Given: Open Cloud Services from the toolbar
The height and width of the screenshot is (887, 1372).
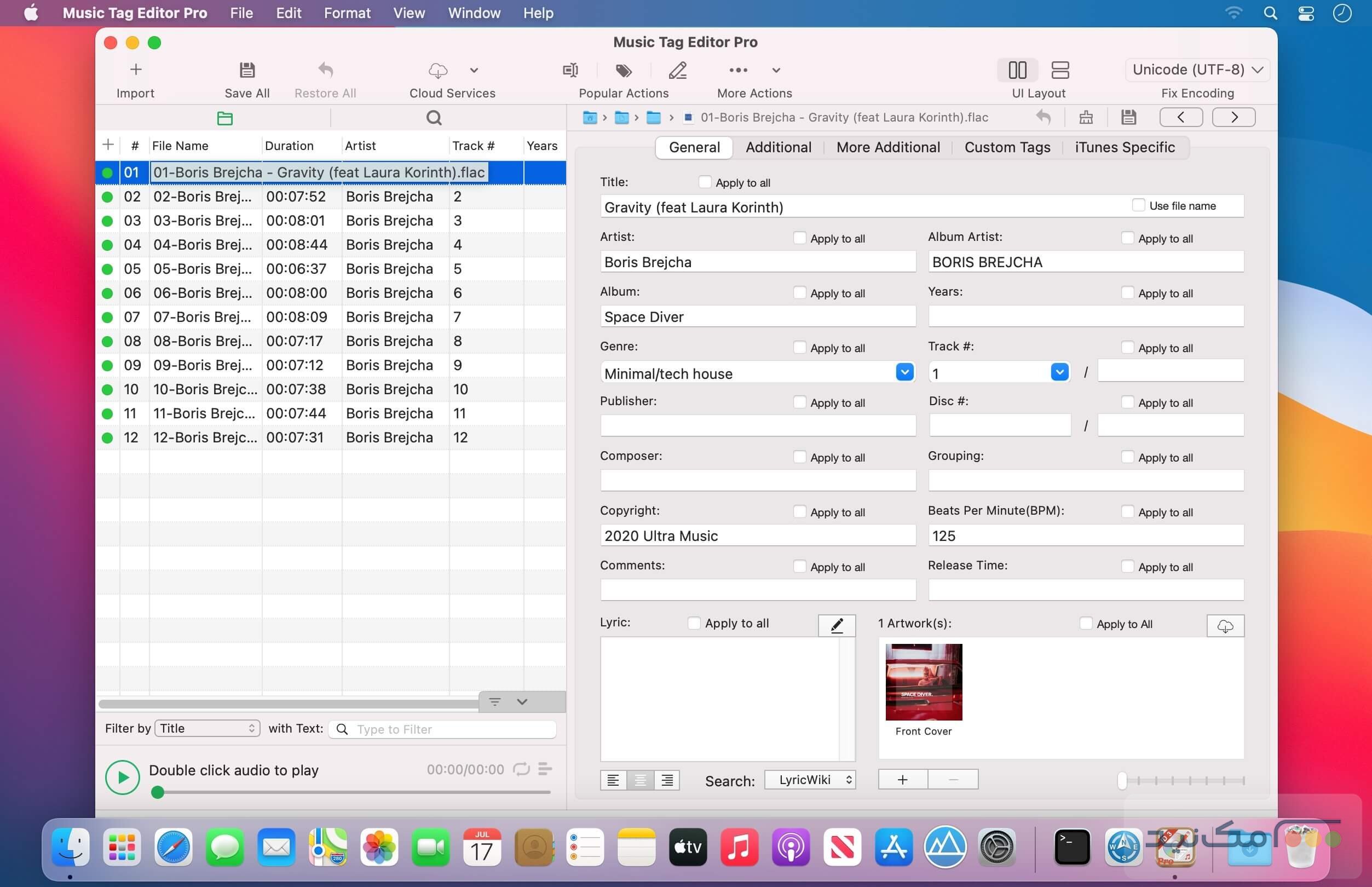Looking at the screenshot, I should [x=437, y=70].
